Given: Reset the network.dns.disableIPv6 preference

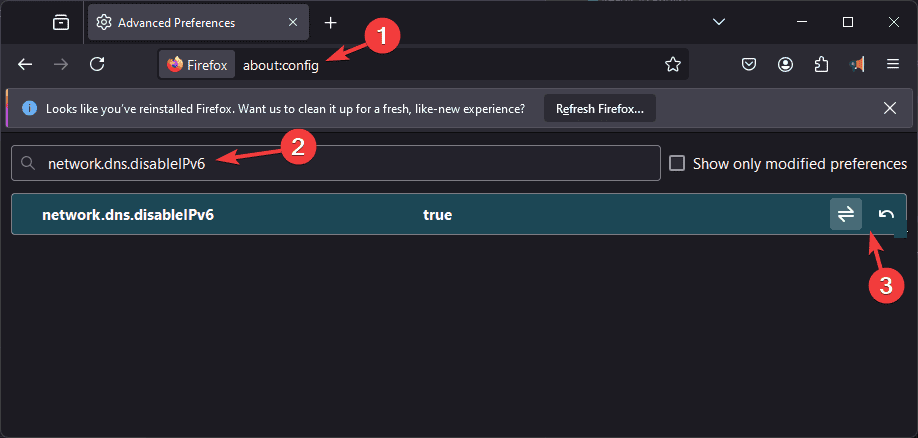Looking at the screenshot, I should (x=886, y=214).
